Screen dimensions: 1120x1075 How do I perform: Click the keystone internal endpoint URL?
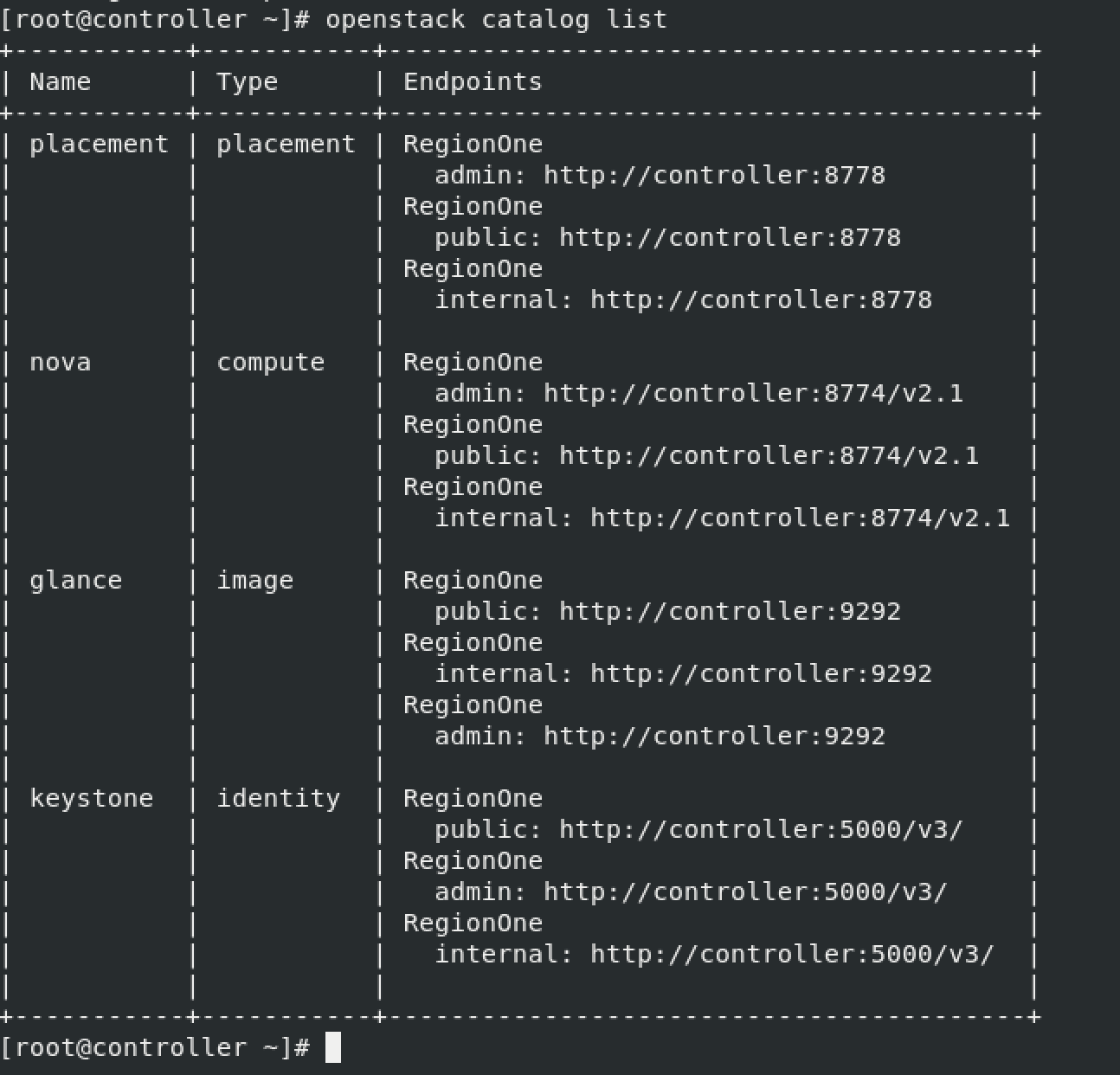coord(792,955)
